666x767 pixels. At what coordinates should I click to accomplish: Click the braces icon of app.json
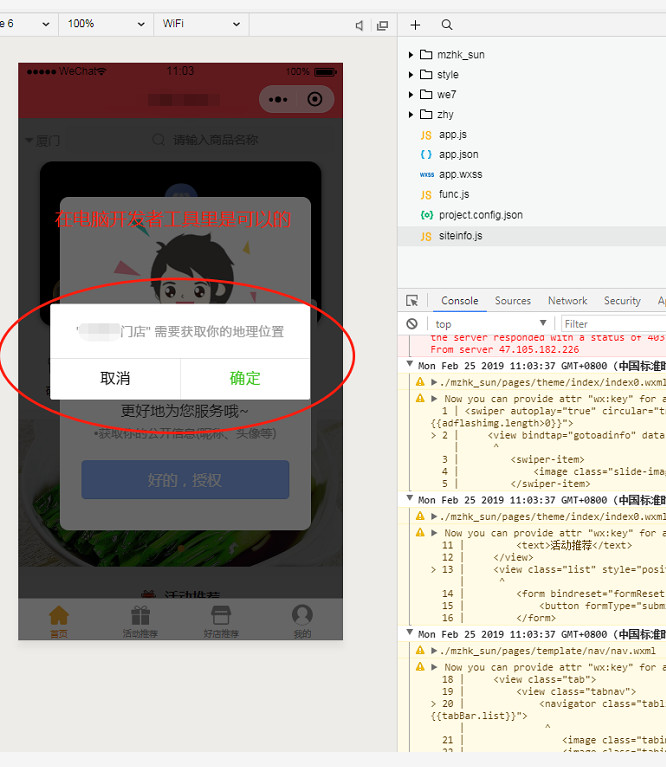[426, 155]
